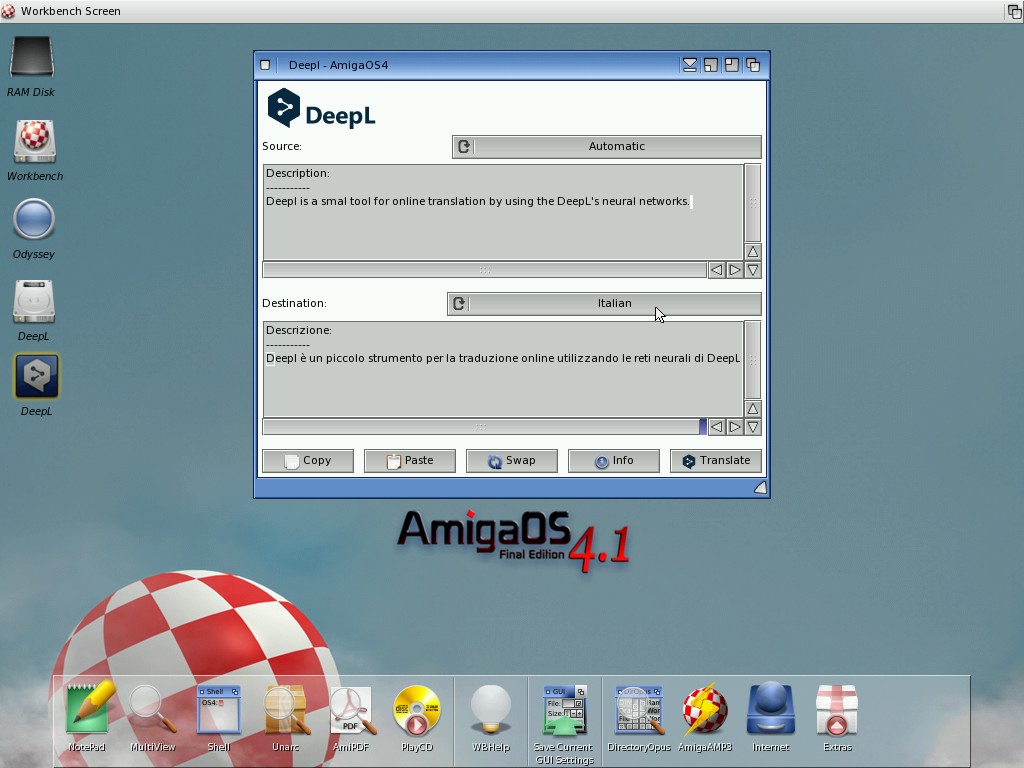Select the highlighted DeepL desktop icon
Viewport: 1024px width, 768px height.
click(x=36, y=376)
